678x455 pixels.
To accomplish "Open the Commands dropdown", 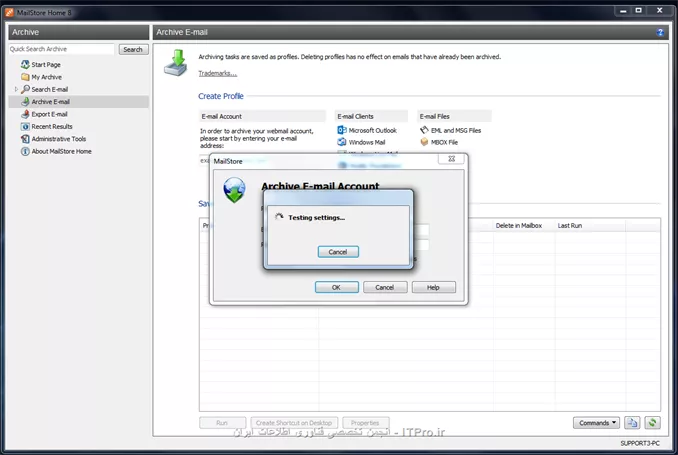I will point(596,423).
